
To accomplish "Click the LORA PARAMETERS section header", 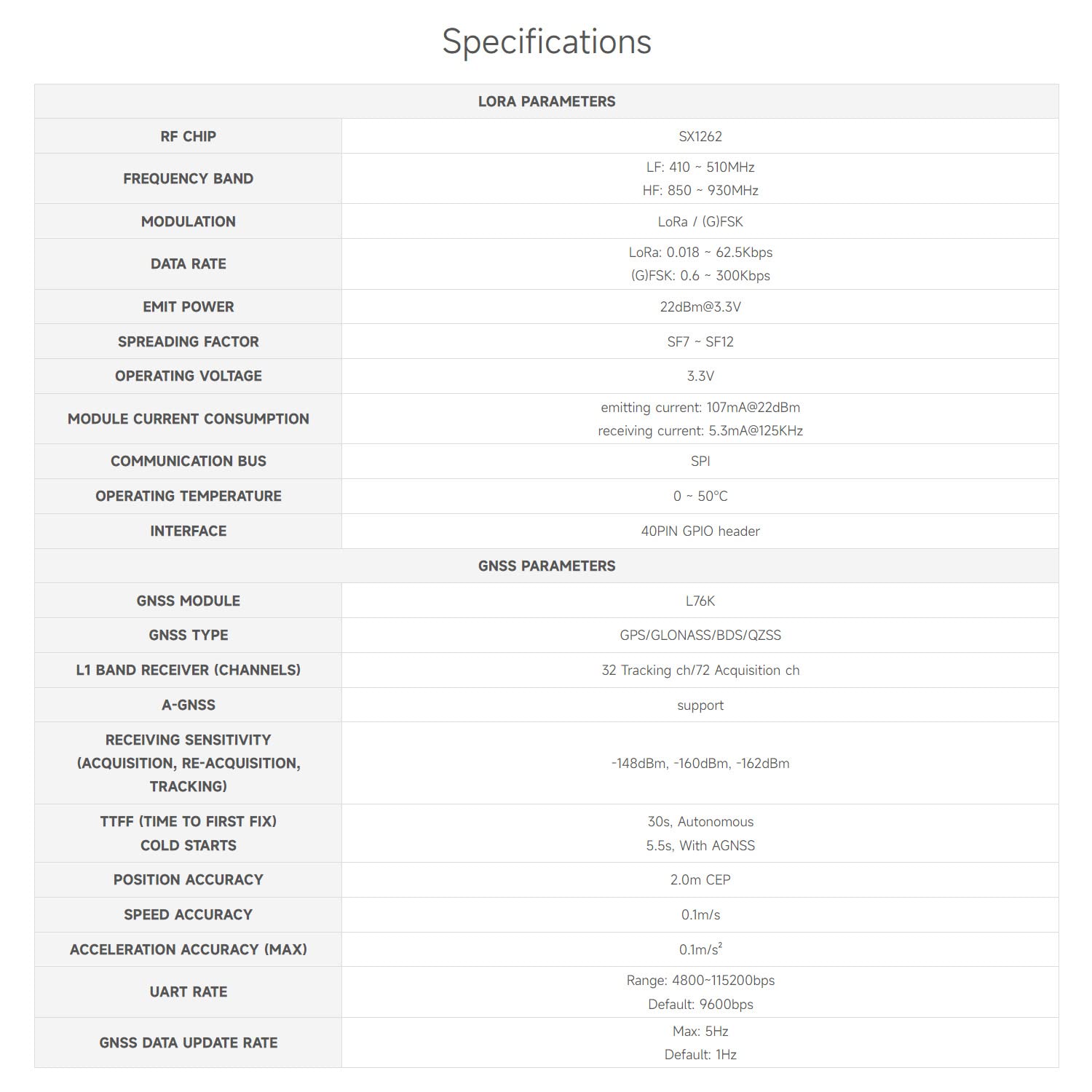I will coord(546,101).
